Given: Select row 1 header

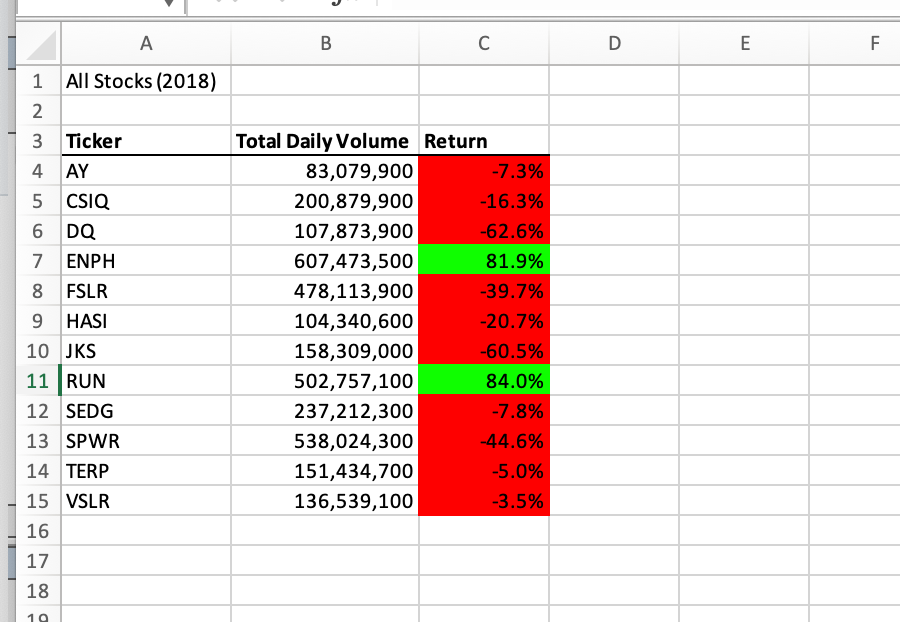Looking at the screenshot, I should tap(38, 81).
